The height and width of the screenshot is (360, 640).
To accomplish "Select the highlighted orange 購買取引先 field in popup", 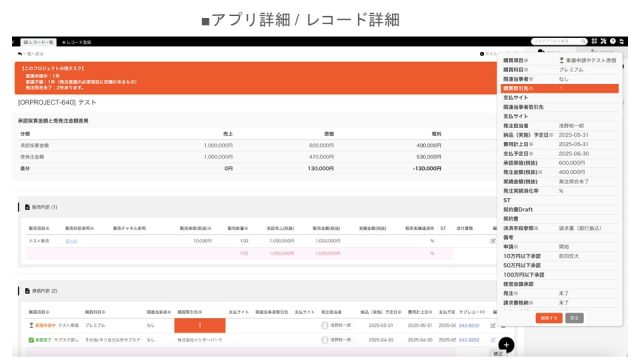I will pos(560,89).
